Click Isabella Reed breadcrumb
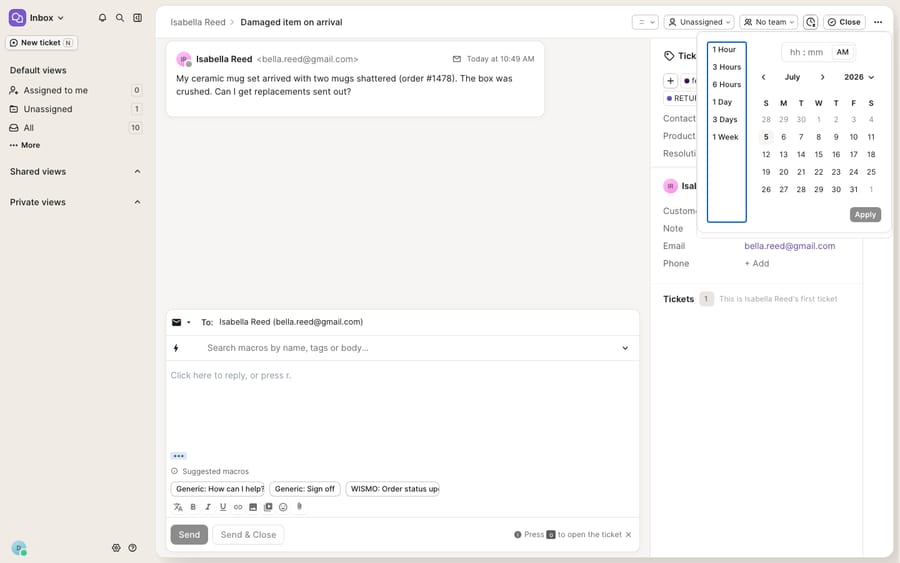This screenshot has height=563, width=900. tap(197, 22)
